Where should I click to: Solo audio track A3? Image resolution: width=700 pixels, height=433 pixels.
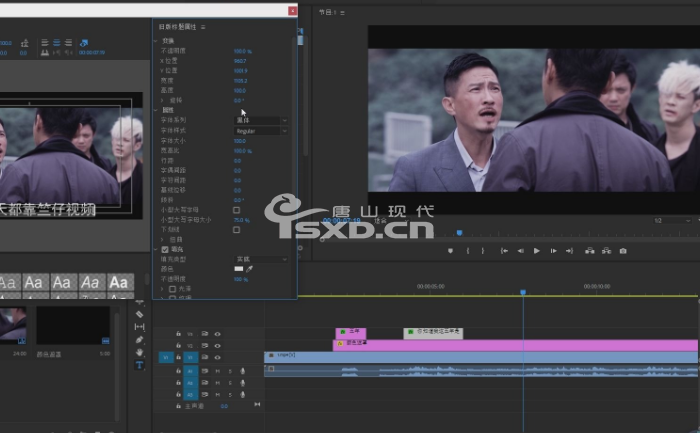(230, 395)
